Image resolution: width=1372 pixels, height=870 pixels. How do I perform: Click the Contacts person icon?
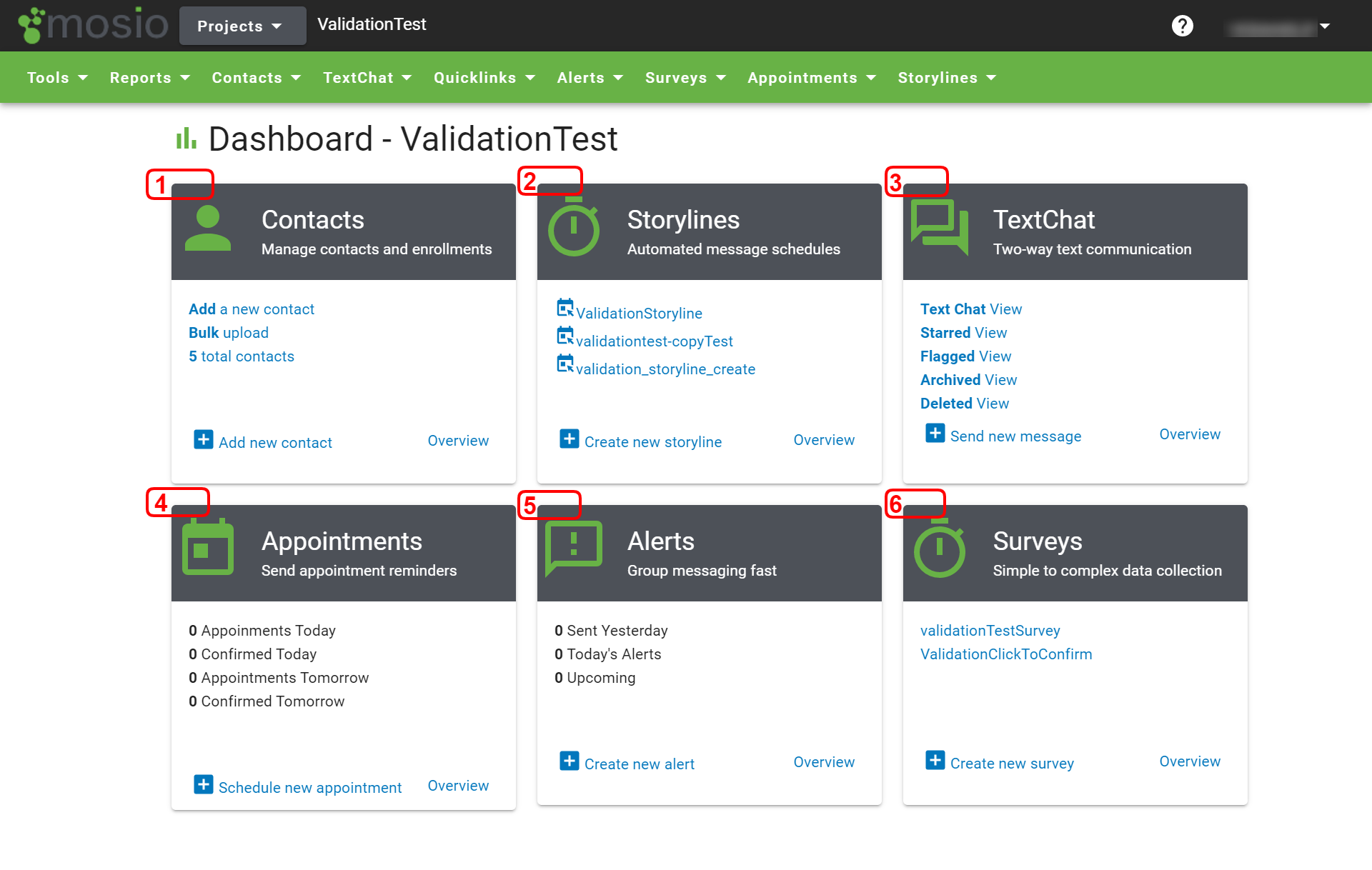208,228
